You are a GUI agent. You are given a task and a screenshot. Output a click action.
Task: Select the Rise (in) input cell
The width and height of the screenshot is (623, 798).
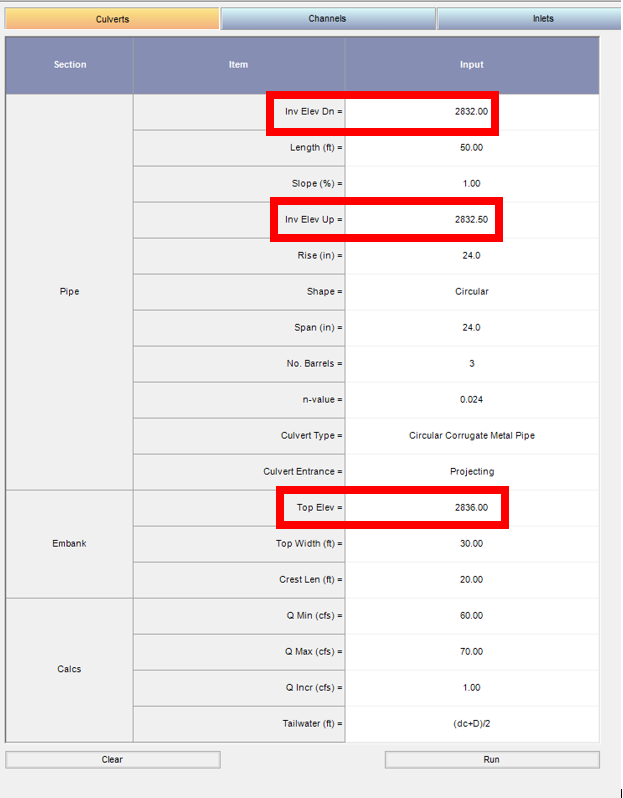coord(471,256)
